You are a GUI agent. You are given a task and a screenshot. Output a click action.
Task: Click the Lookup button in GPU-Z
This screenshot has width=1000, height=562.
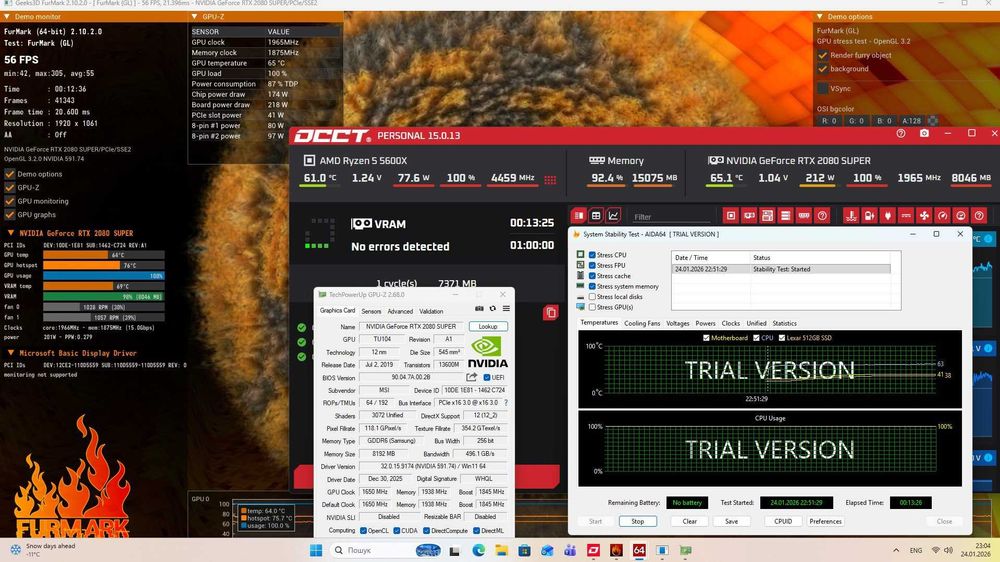coord(488,326)
